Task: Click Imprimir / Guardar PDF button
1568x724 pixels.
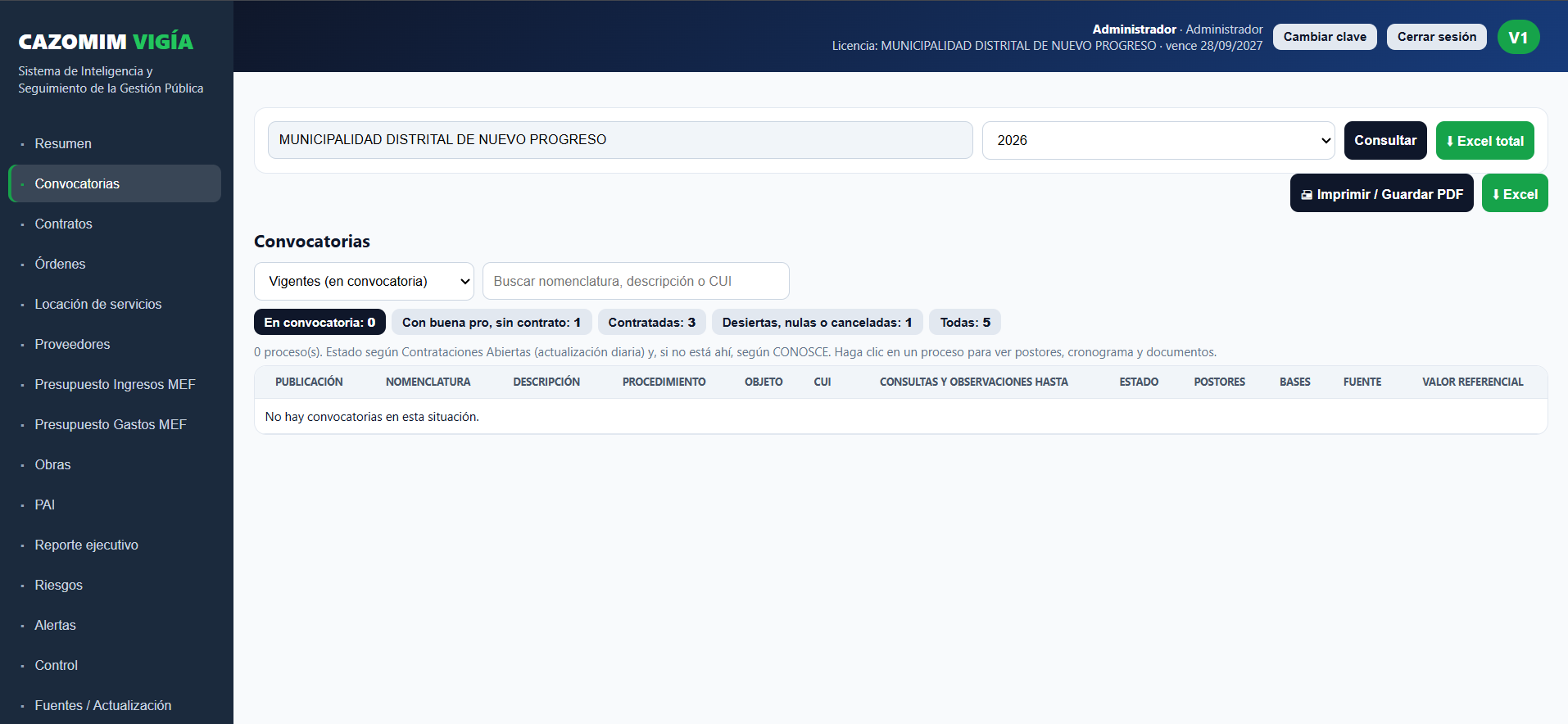Action: click(1382, 193)
